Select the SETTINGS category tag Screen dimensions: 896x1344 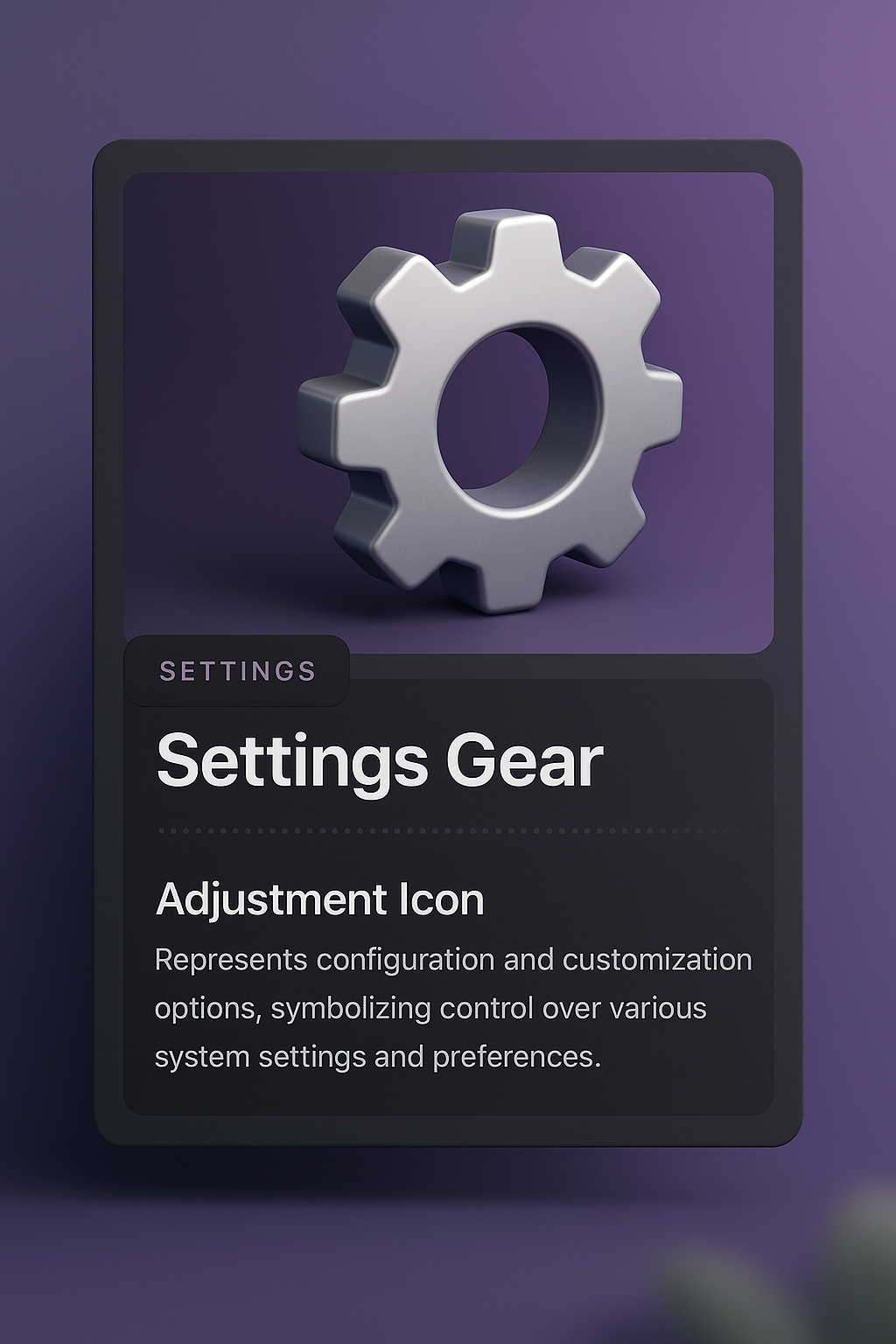point(237,671)
